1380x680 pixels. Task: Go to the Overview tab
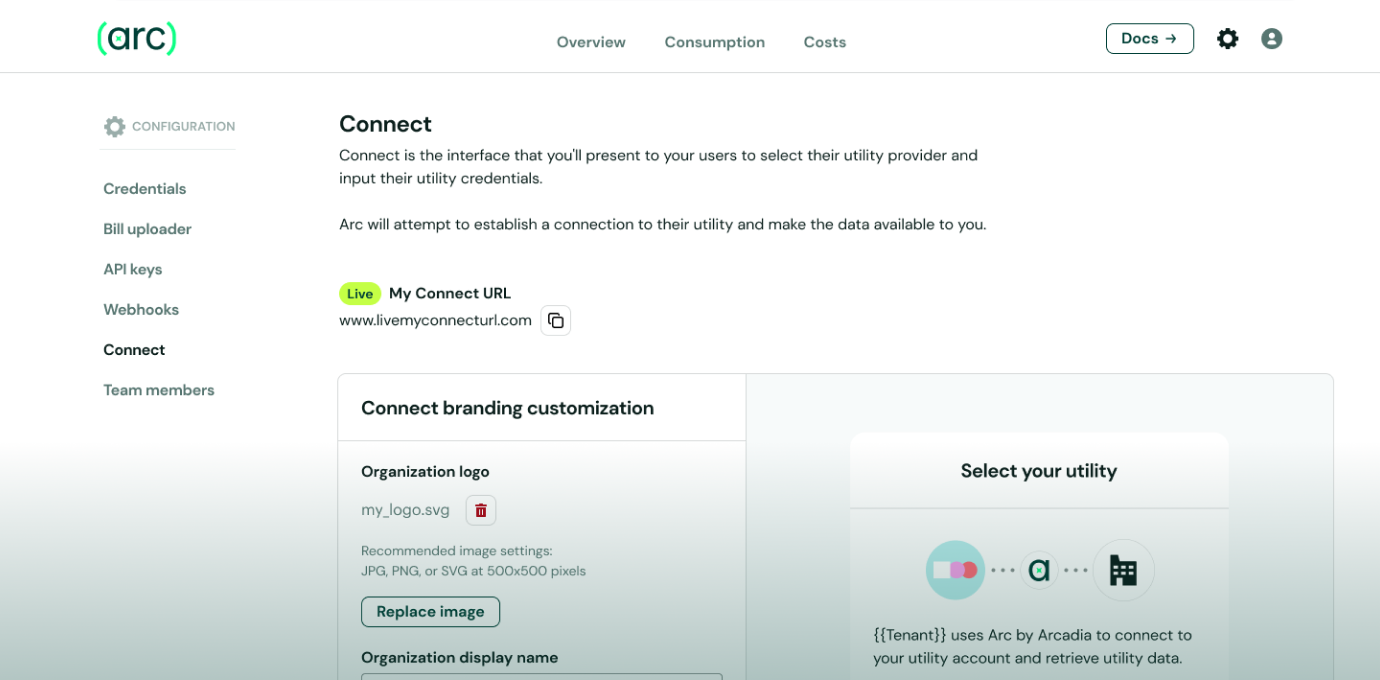tap(591, 42)
